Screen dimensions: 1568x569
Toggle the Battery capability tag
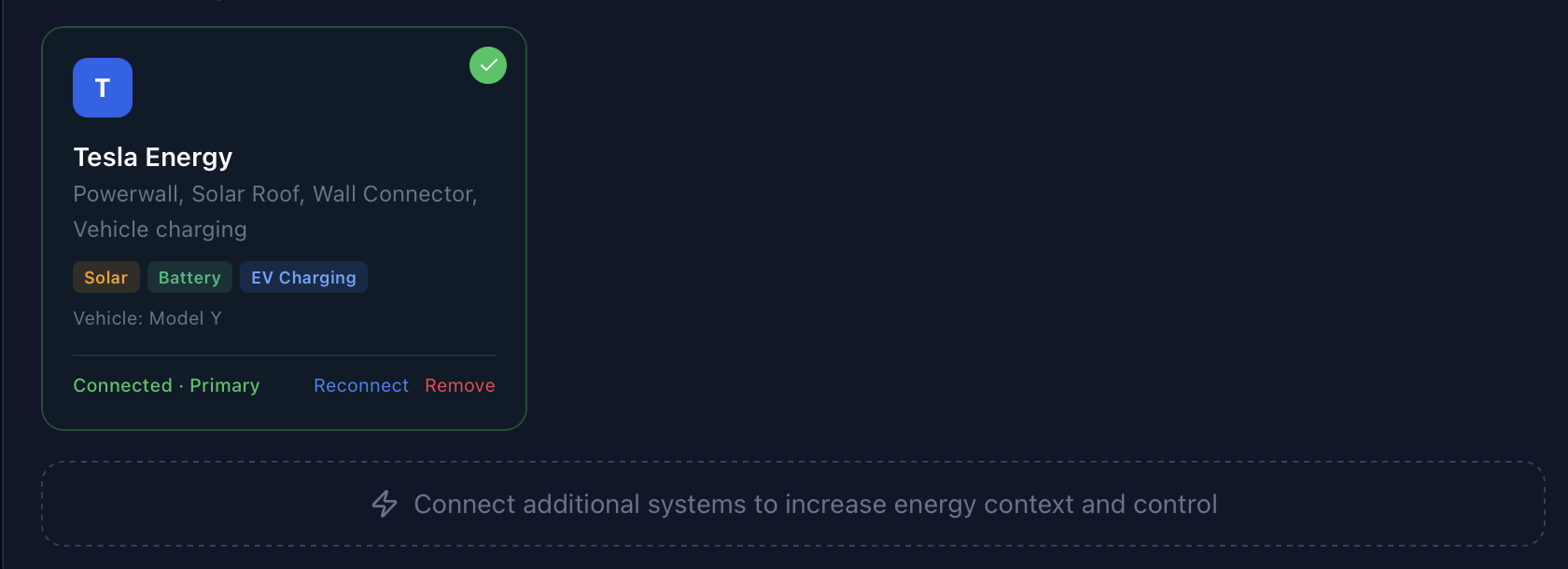(189, 277)
